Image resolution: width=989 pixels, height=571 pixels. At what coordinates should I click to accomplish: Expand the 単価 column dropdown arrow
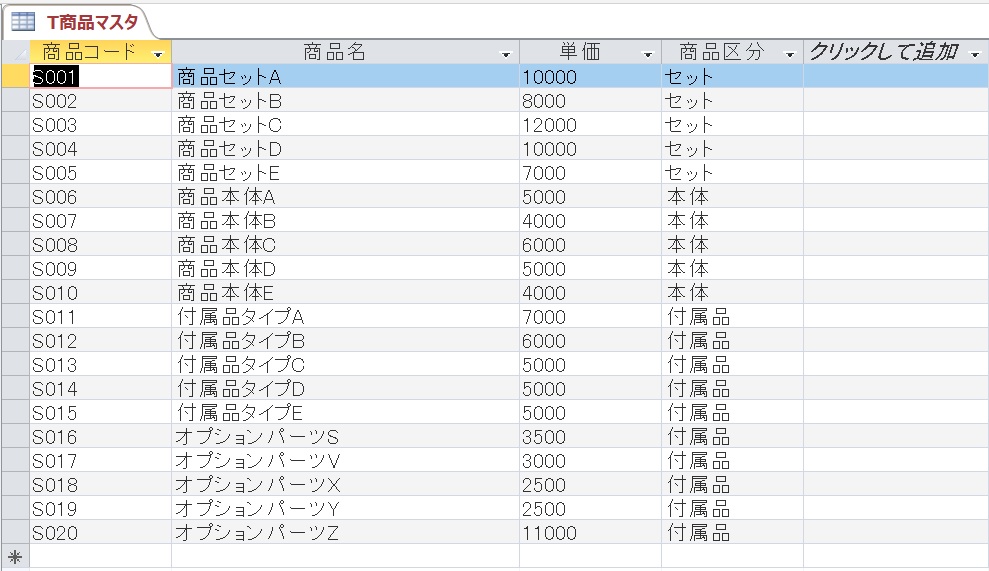[648, 54]
